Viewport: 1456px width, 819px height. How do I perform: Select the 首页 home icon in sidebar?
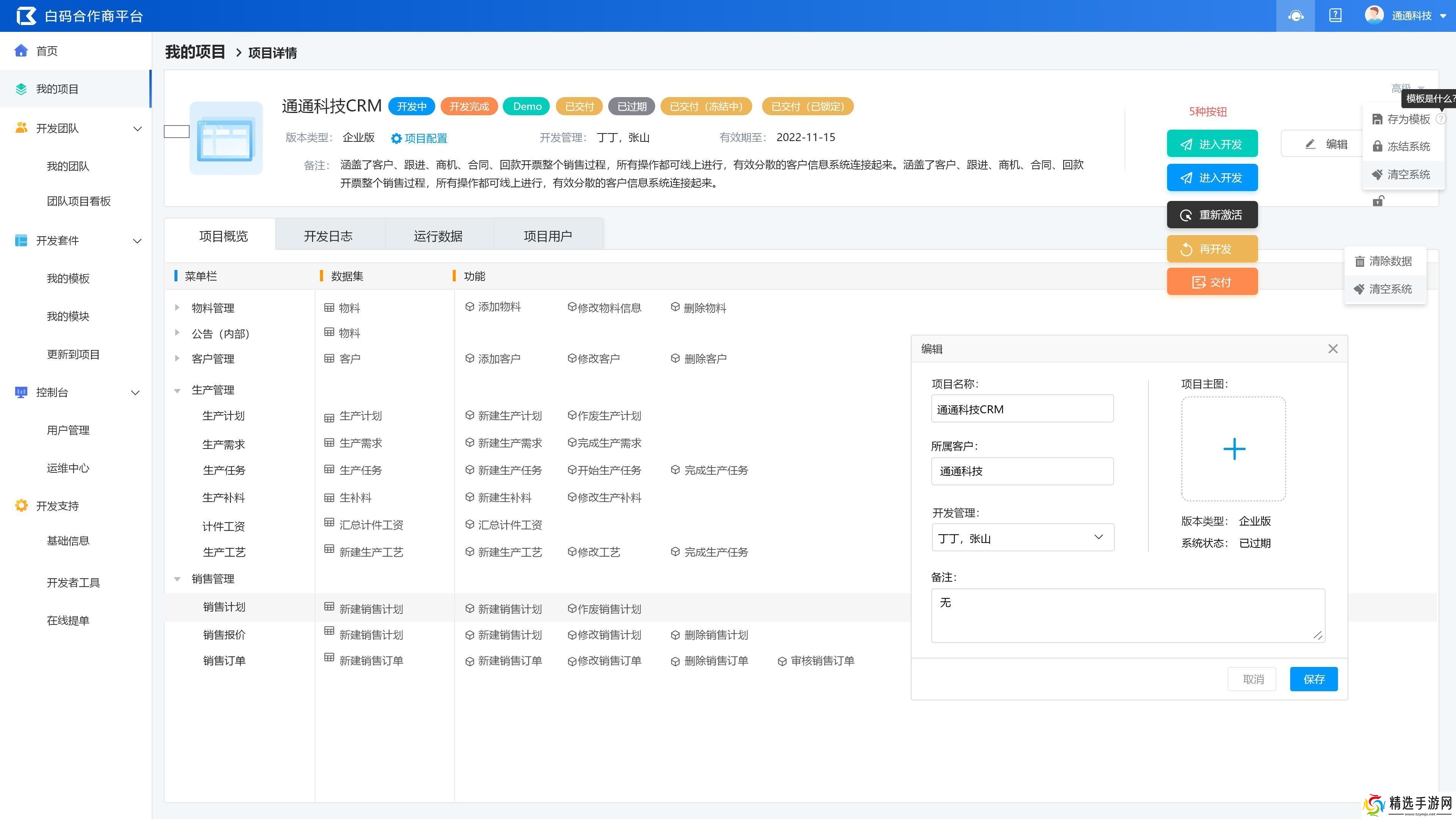coord(21,50)
